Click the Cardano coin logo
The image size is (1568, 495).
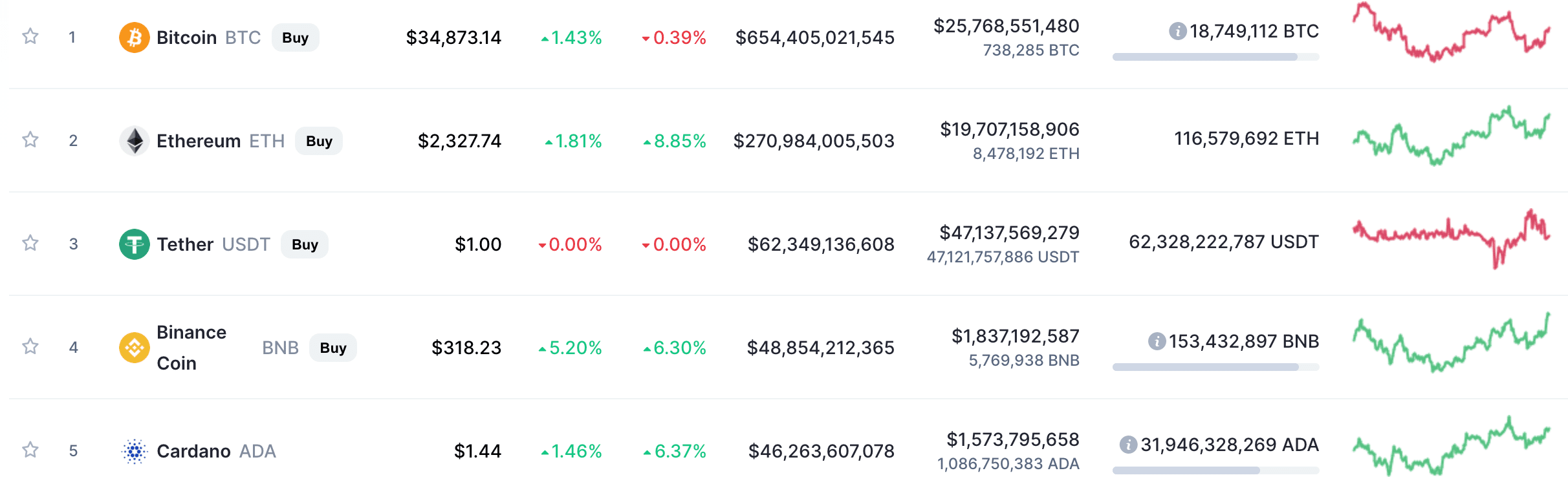[134, 451]
